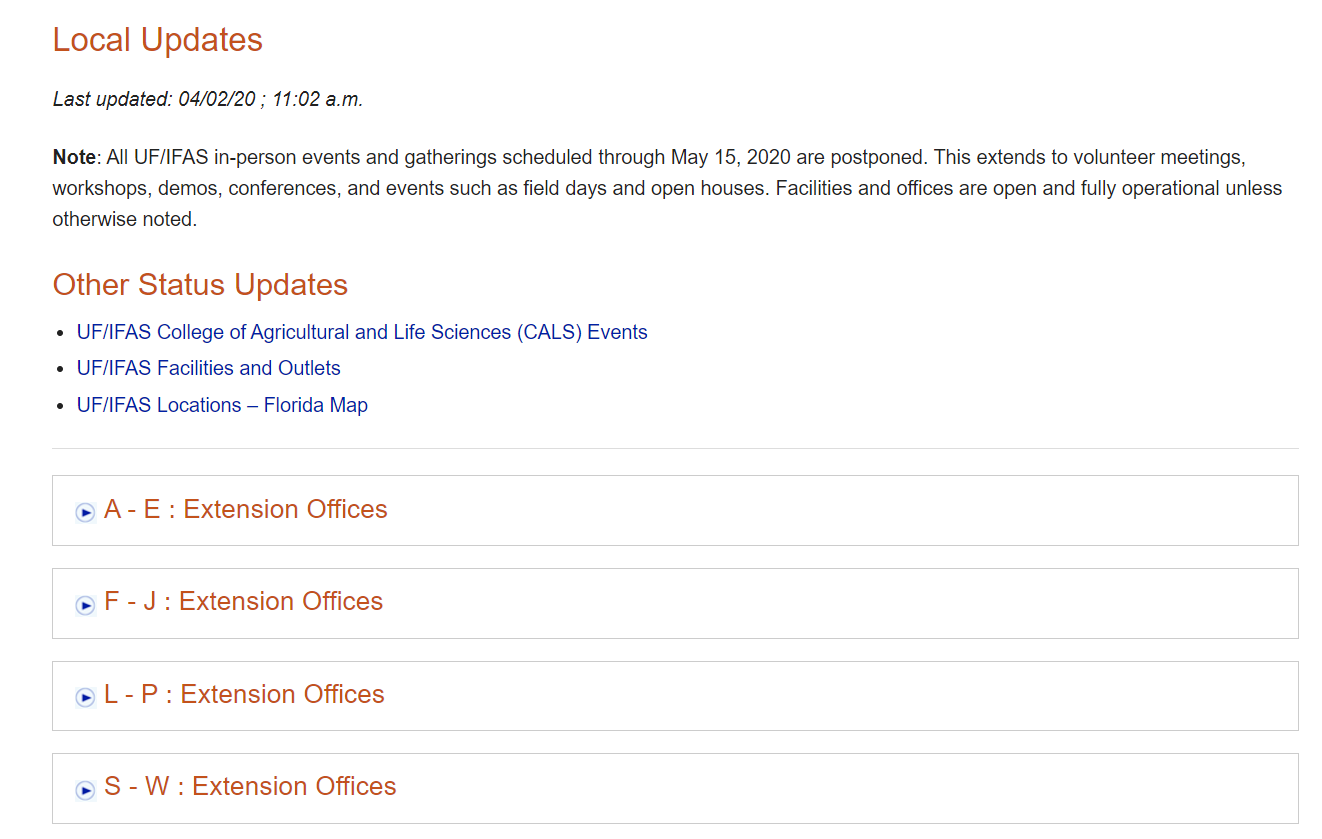Expand the S - W : Extension Offices section title
The width and height of the screenshot is (1322, 839).
[250, 786]
